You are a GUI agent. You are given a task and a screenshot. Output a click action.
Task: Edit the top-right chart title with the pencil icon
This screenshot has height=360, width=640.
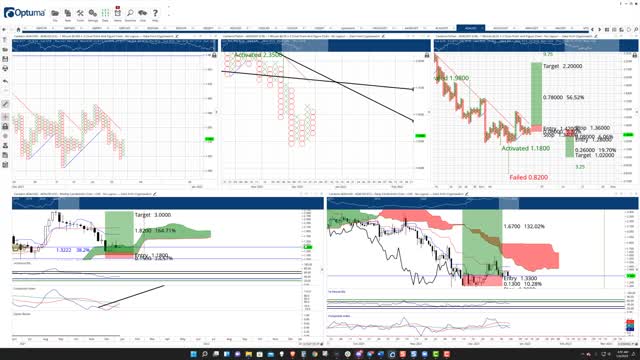(x=596, y=36)
